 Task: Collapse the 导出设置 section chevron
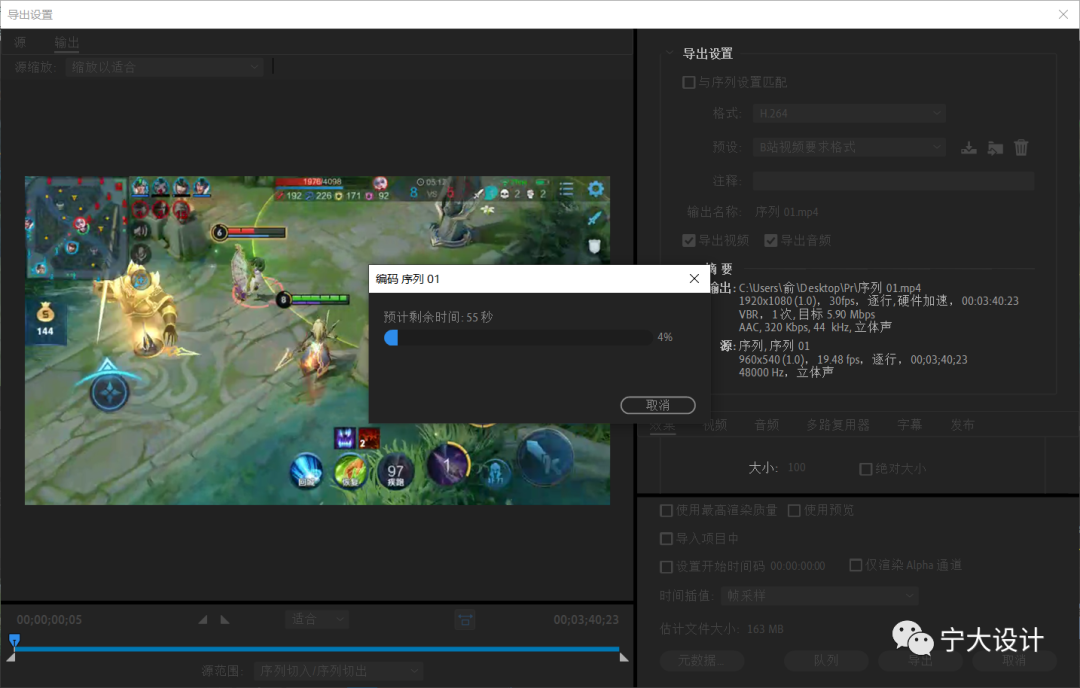[669, 53]
